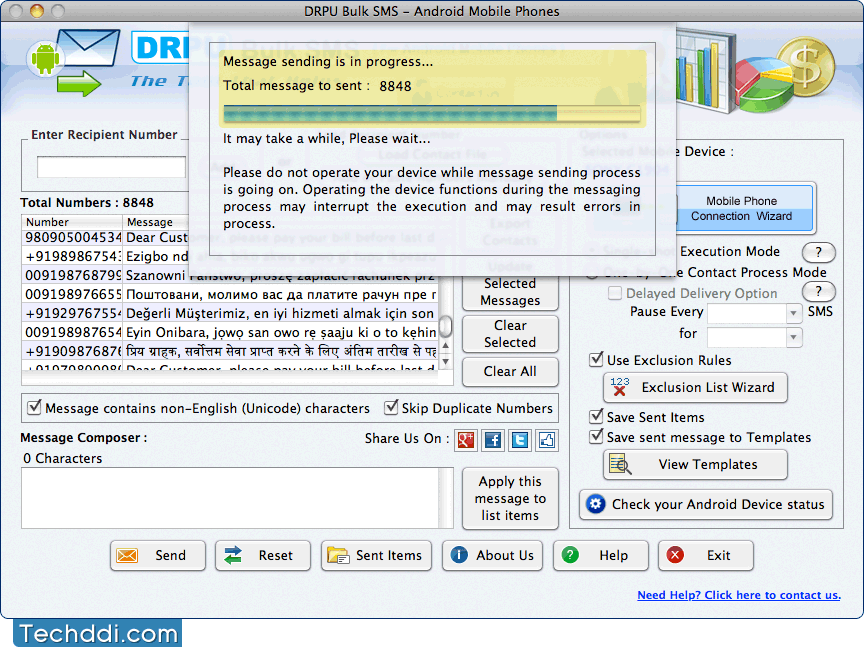
Task: Open Delayed Delivery help question button
Action: coord(818,291)
